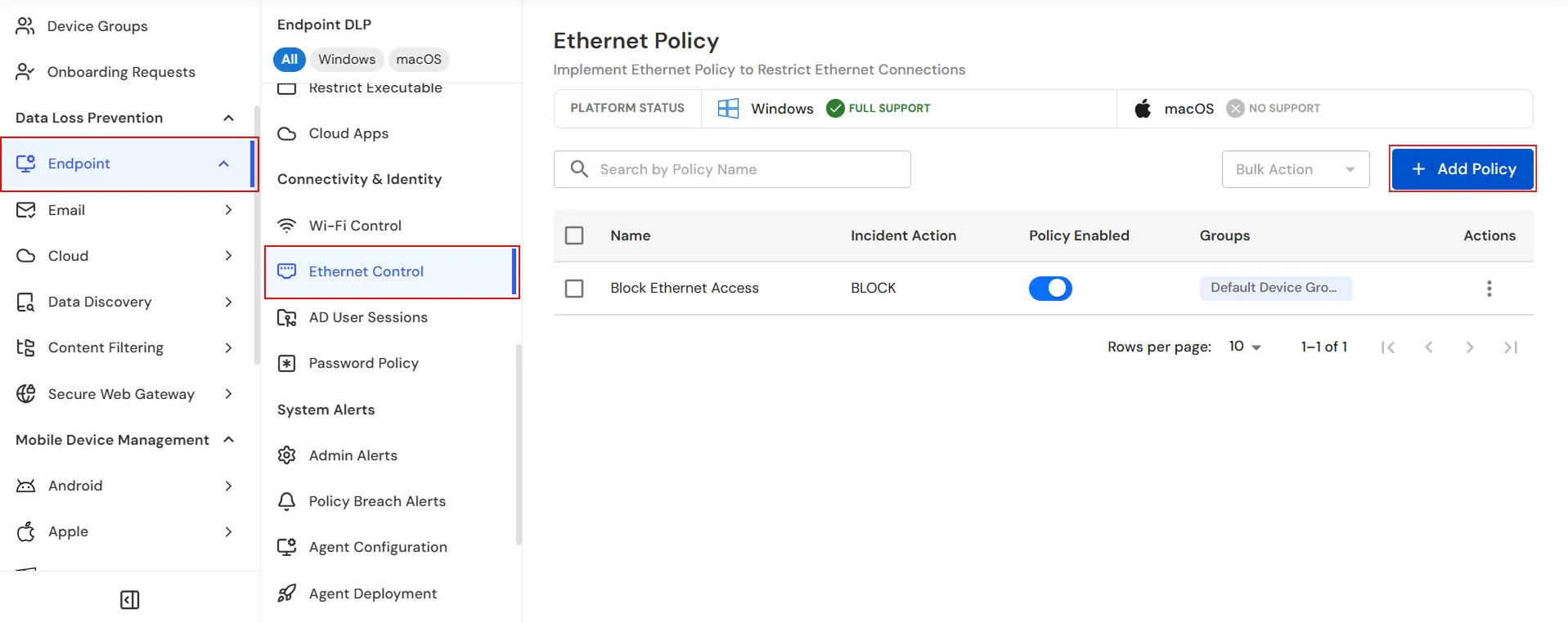Disable the Block Ethernet Access policy toggle
The image size is (1568, 623).
[x=1050, y=289]
